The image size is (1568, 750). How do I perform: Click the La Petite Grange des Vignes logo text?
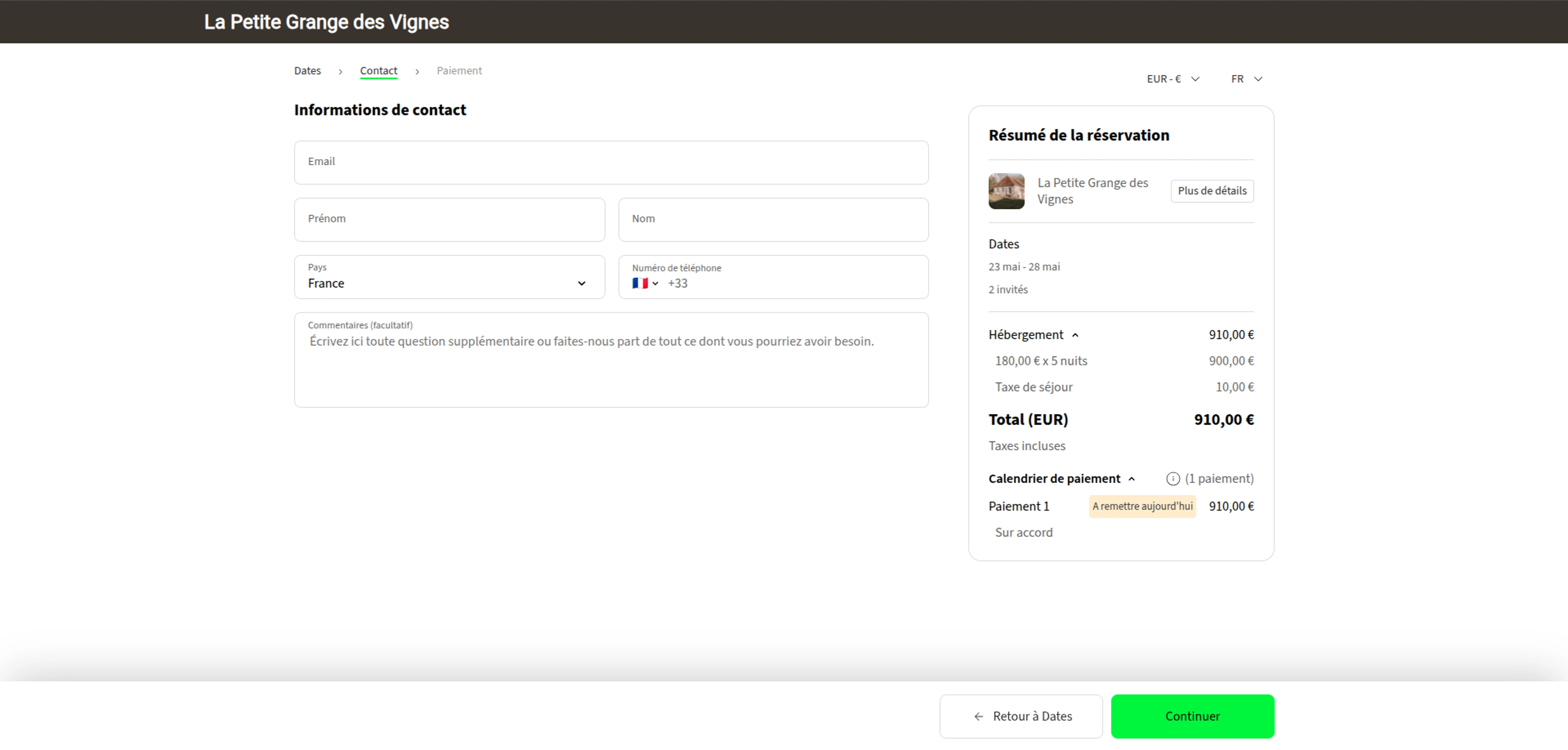(x=327, y=22)
